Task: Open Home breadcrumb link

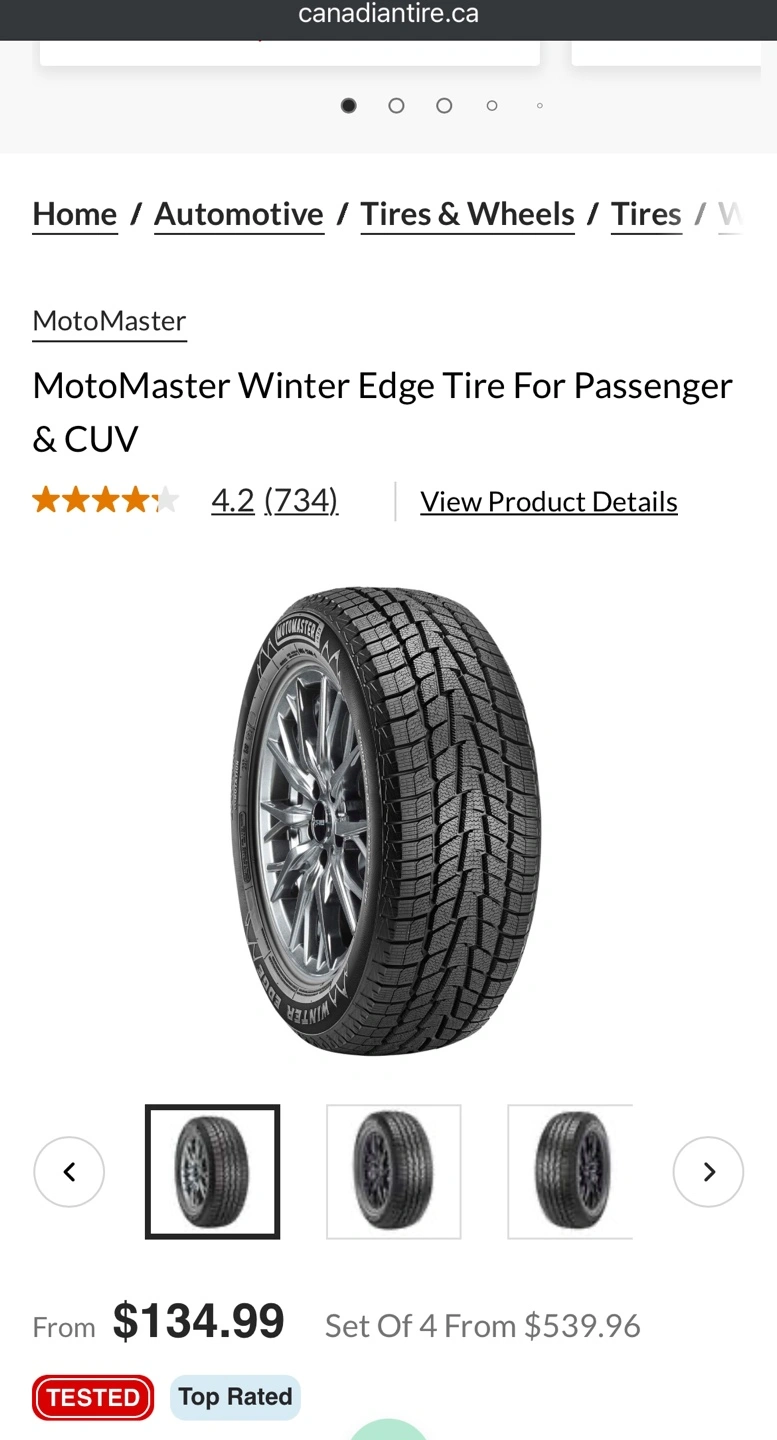Action: (x=75, y=214)
